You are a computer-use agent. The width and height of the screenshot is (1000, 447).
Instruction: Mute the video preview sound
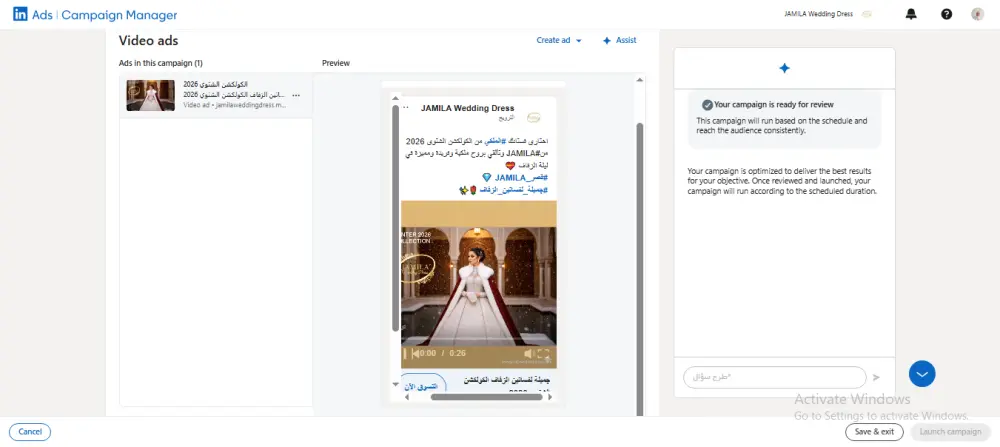point(528,353)
